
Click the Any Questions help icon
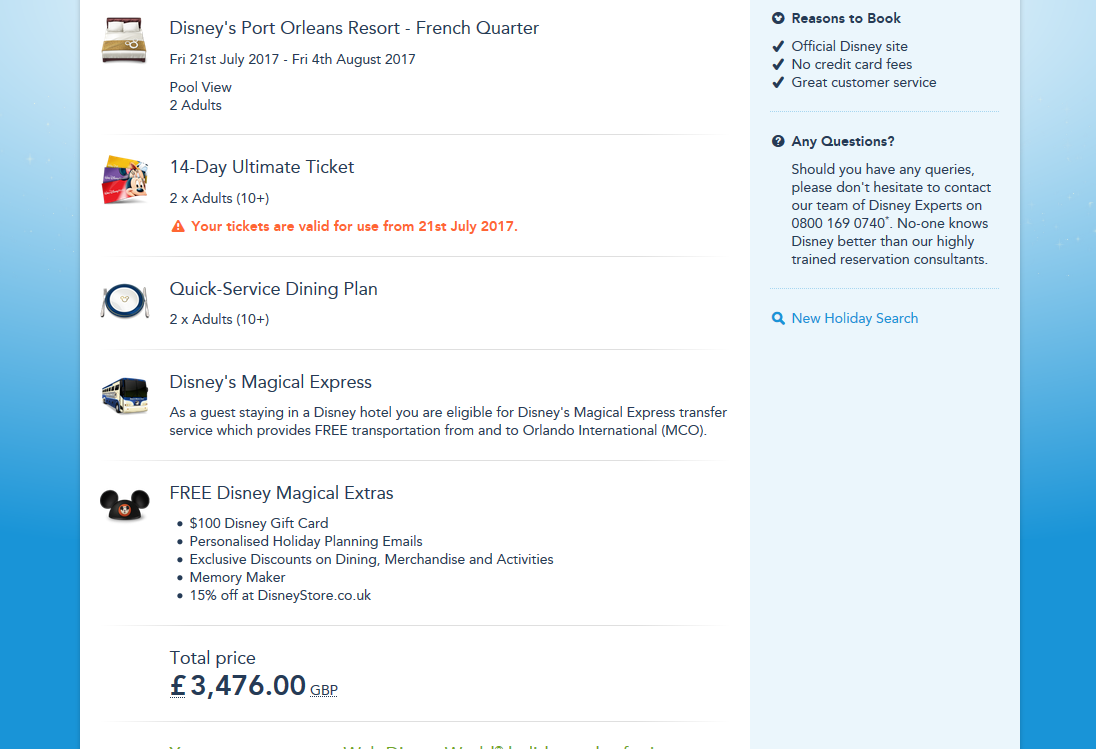click(778, 142)
